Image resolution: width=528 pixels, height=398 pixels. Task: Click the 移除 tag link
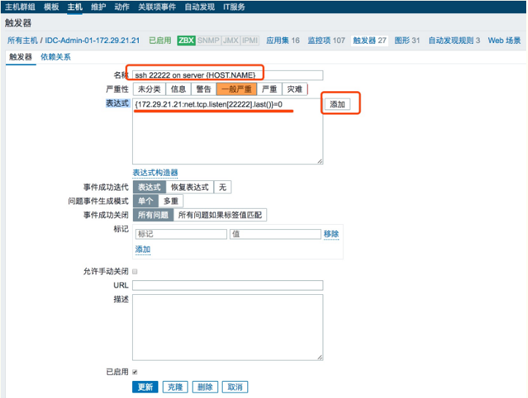331,234
